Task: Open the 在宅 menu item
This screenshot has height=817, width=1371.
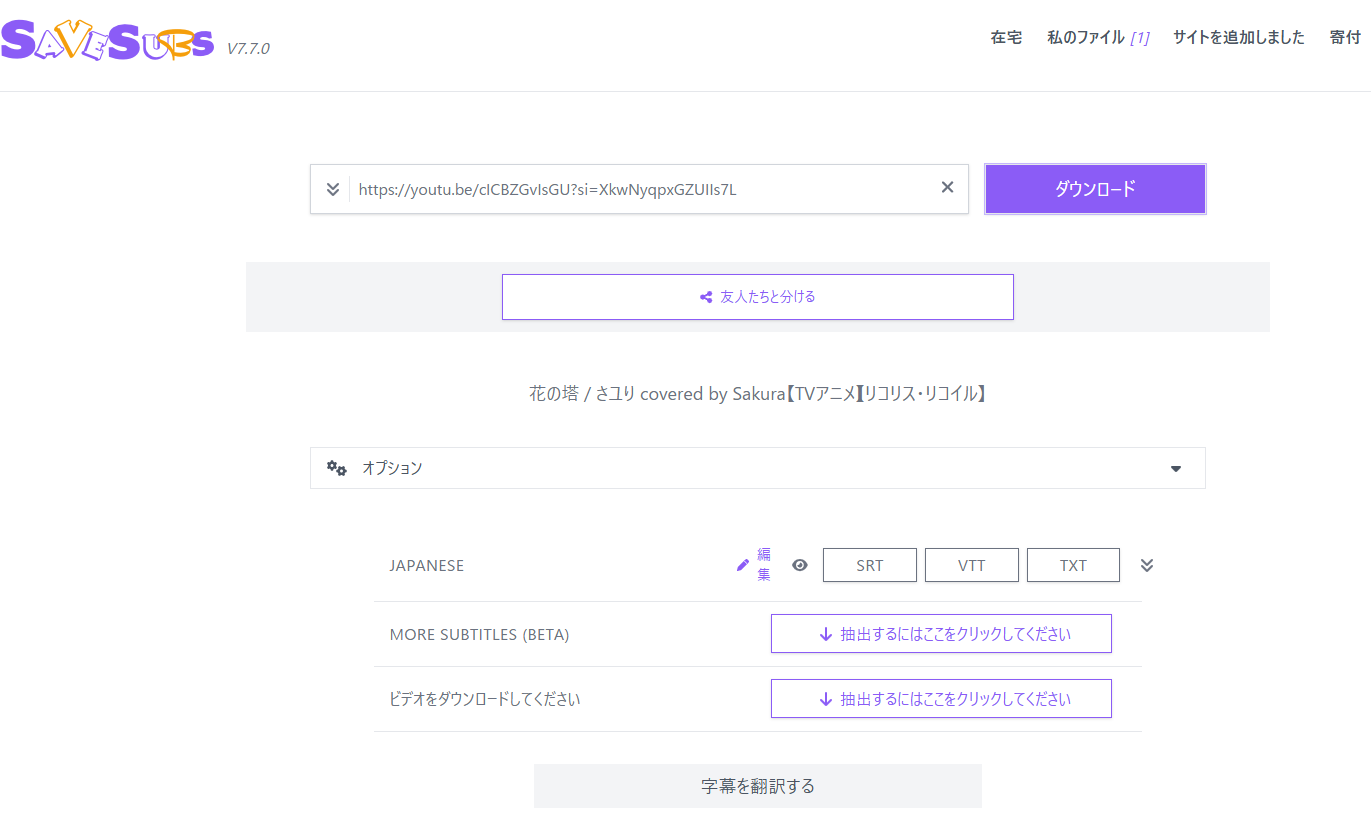Action: (1006, 36)
